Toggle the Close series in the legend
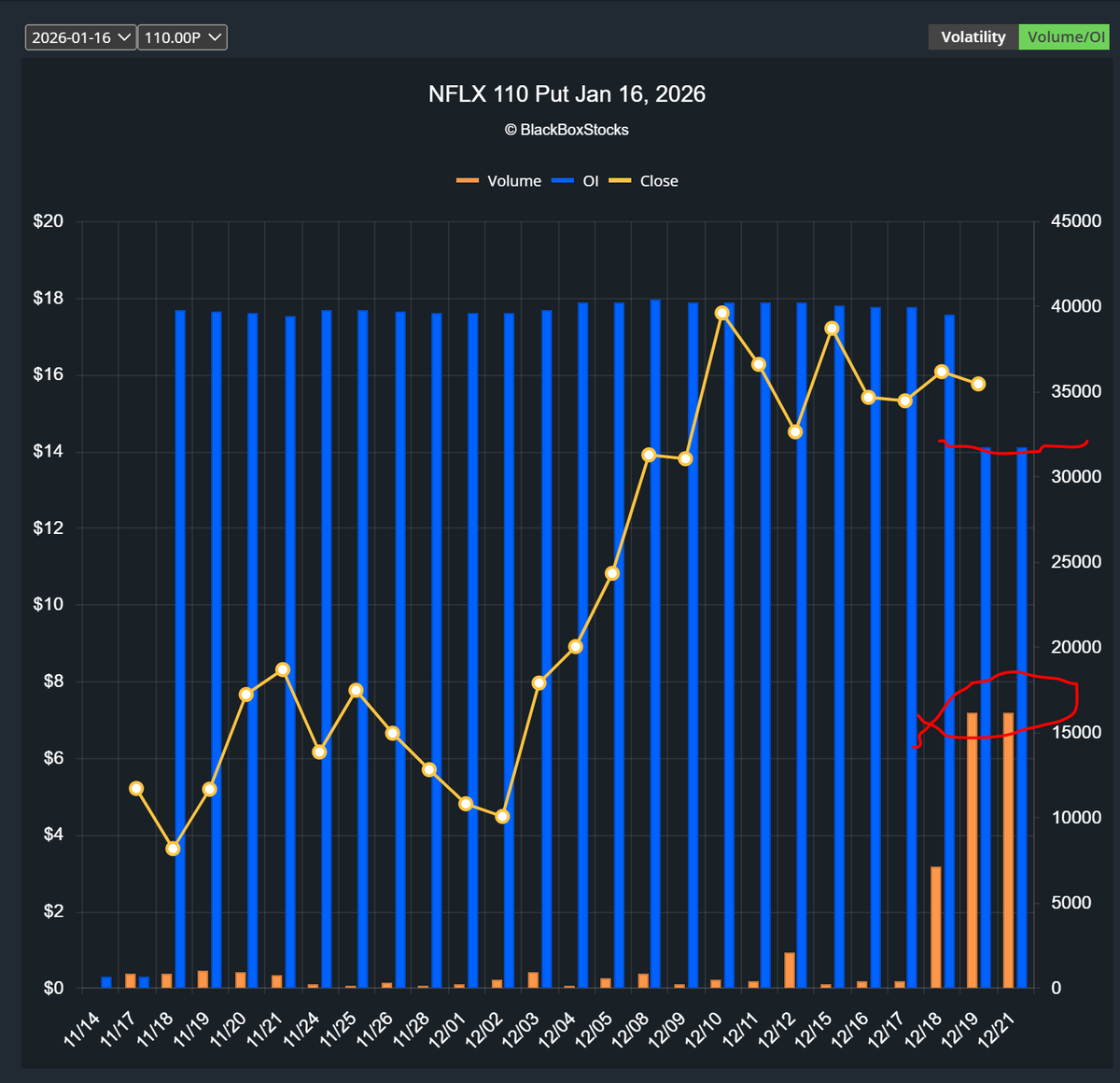 pos(644,181)
